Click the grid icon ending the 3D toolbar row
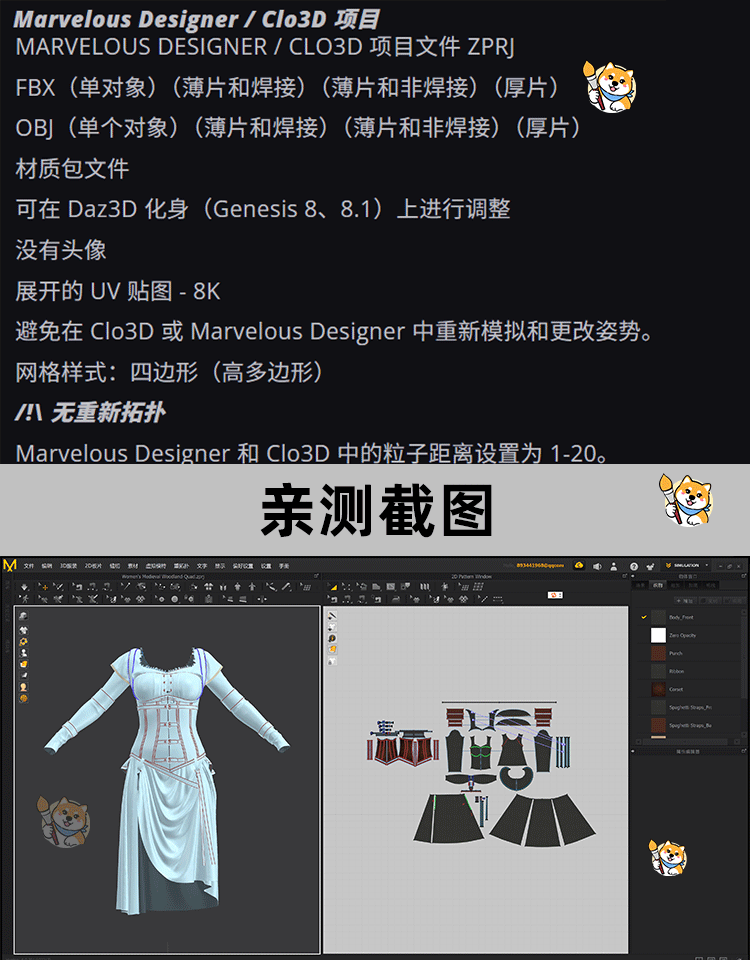Viewport: 750px width, 960px height. click(306, 587)
